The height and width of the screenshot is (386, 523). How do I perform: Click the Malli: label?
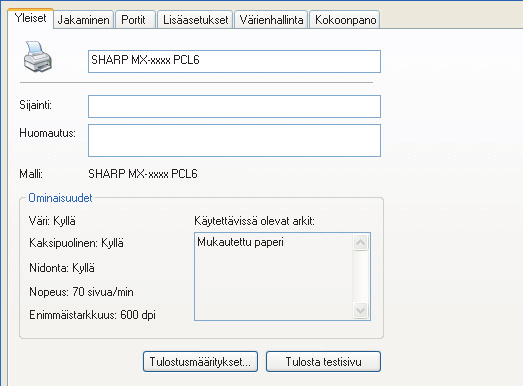31,174
